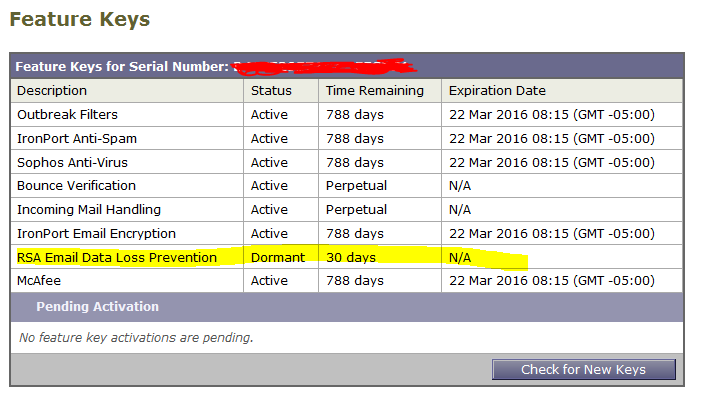Image resolution: width=718 pixels, height=395 pixels.
Task: Click N/A expiration in Incoming Mail Handling row
Action: 460,210
